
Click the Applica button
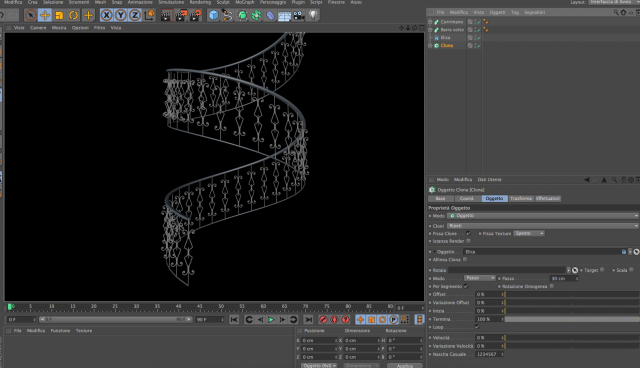[x=404, y=366]
